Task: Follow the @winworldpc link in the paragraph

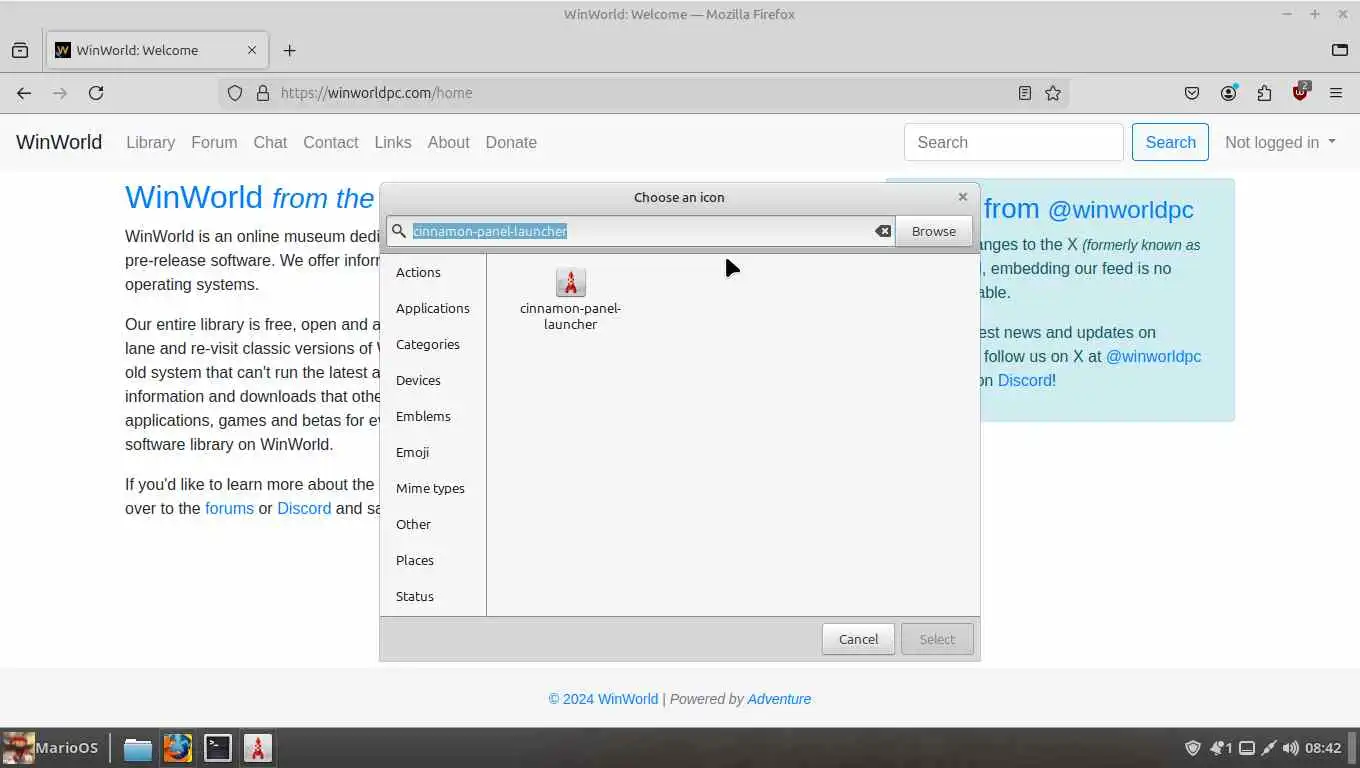Action: (1153, 356)
